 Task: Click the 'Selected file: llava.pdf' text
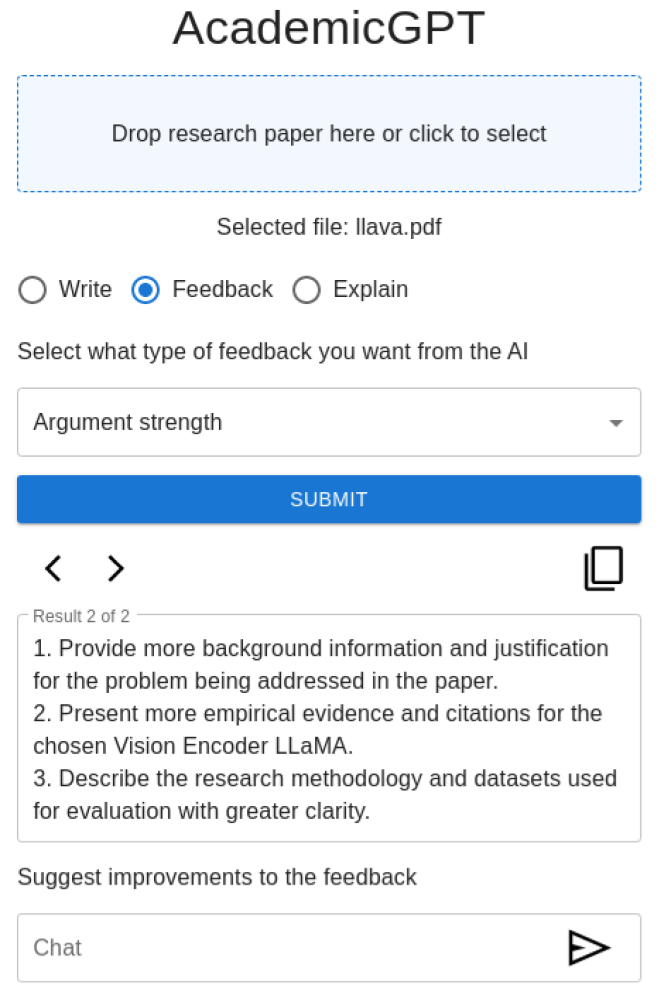[329, 227]
